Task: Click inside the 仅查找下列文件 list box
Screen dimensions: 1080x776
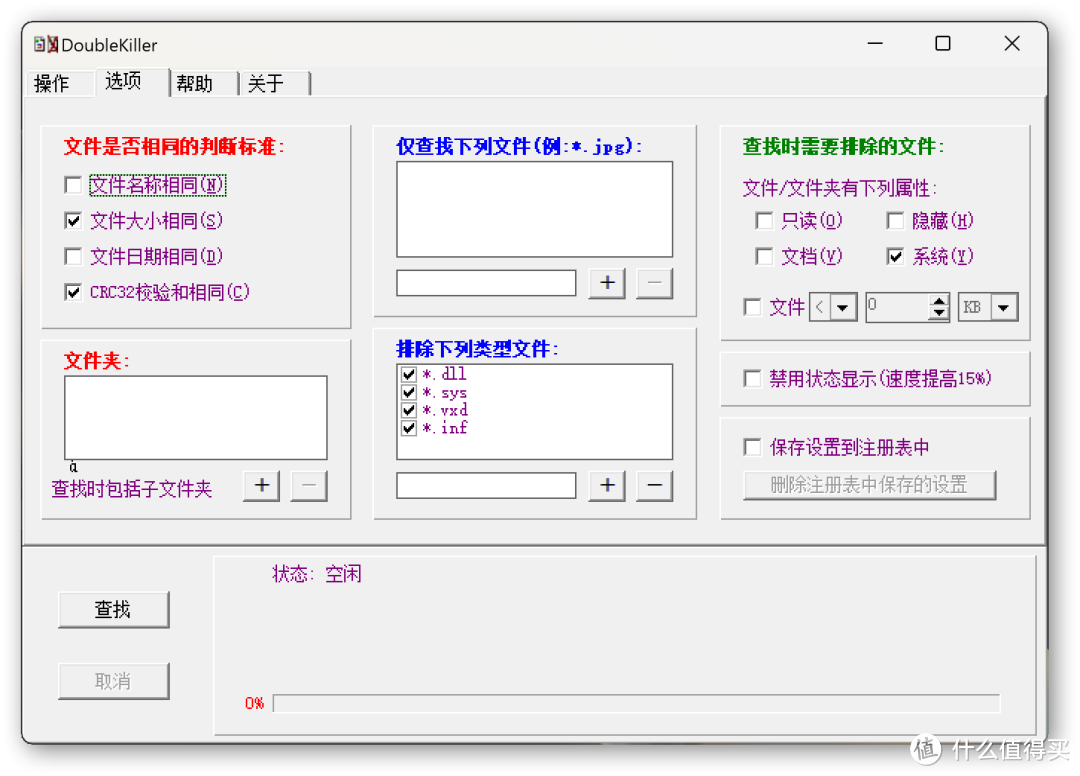Action: [x=534, y=209]
